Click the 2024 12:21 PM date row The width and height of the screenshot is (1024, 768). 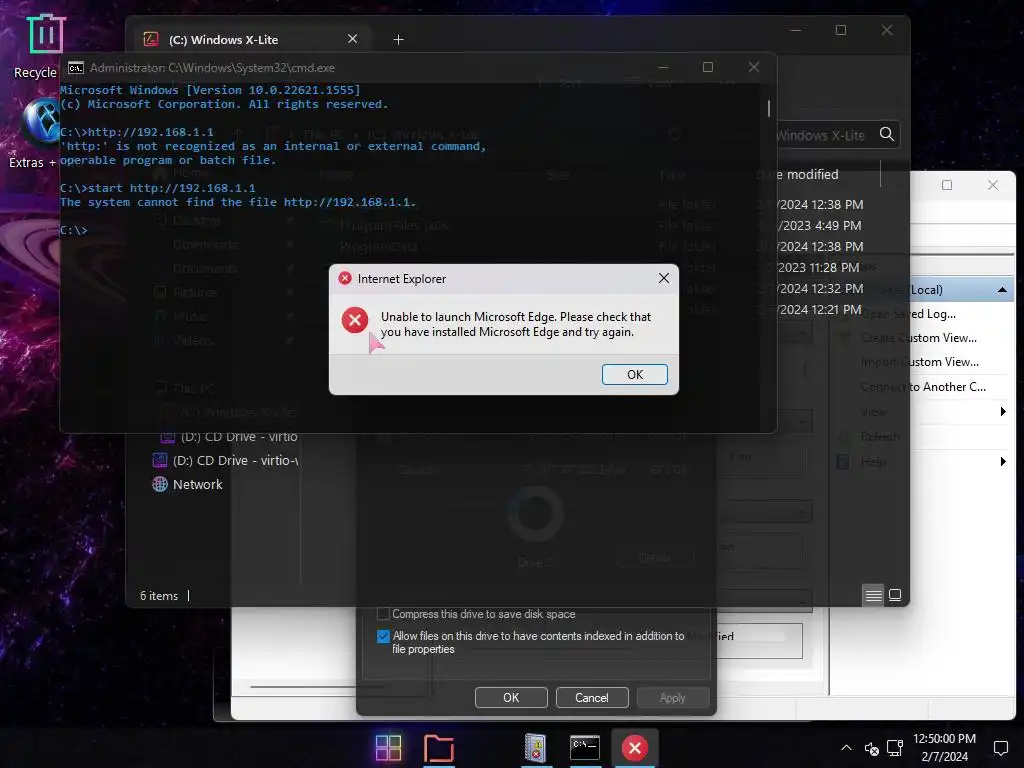(x=821, y=310)
